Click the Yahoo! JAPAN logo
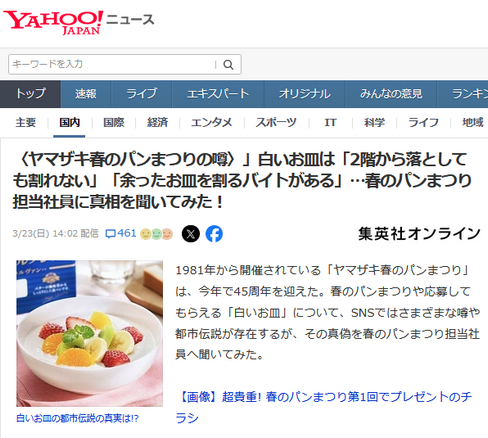Viewport: 488px width, 438px height. pyautogui.click(x=53, y=22)
